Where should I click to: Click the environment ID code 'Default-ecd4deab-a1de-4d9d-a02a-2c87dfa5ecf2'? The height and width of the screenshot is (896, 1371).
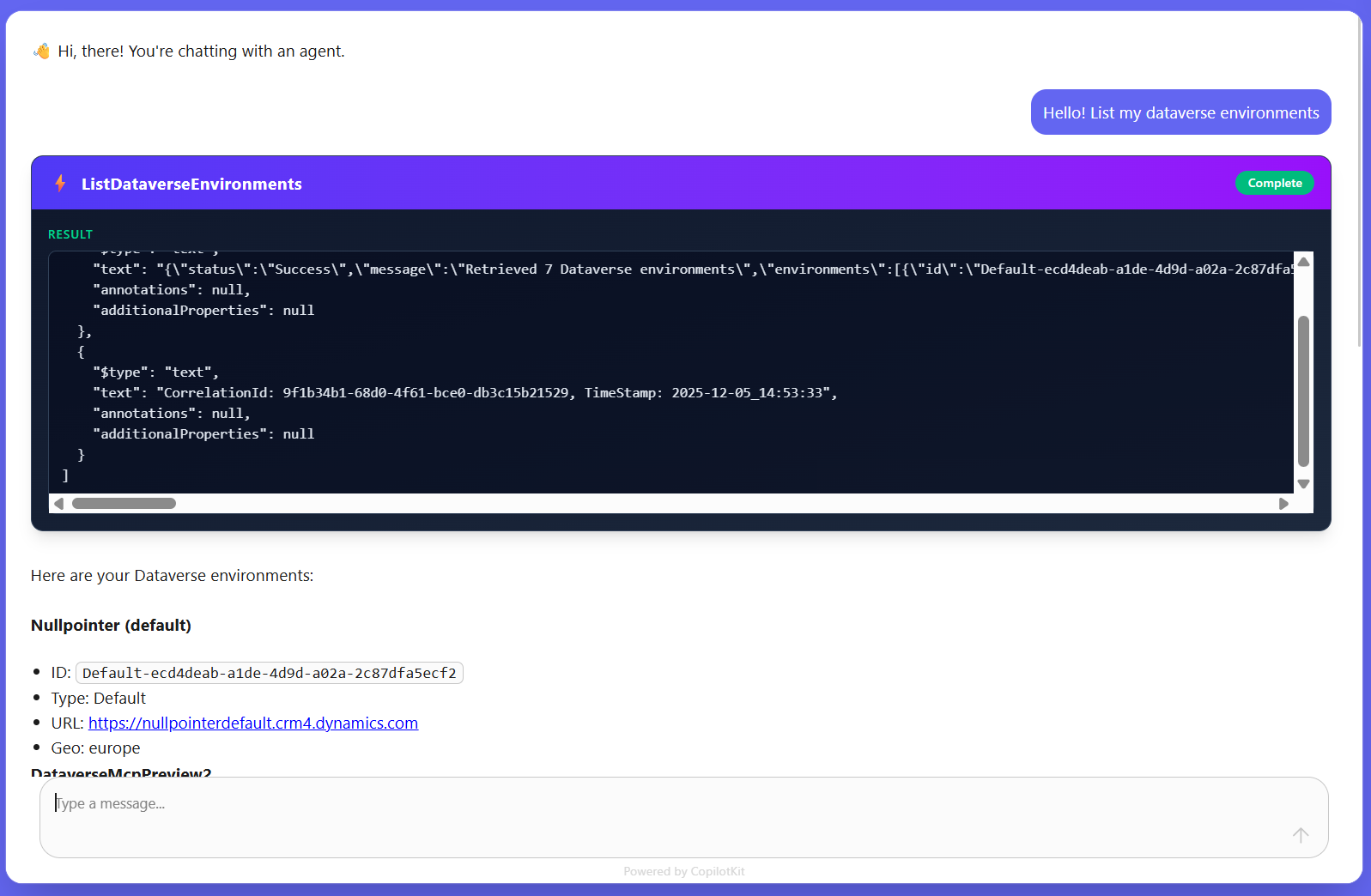(x=270, y=673)
